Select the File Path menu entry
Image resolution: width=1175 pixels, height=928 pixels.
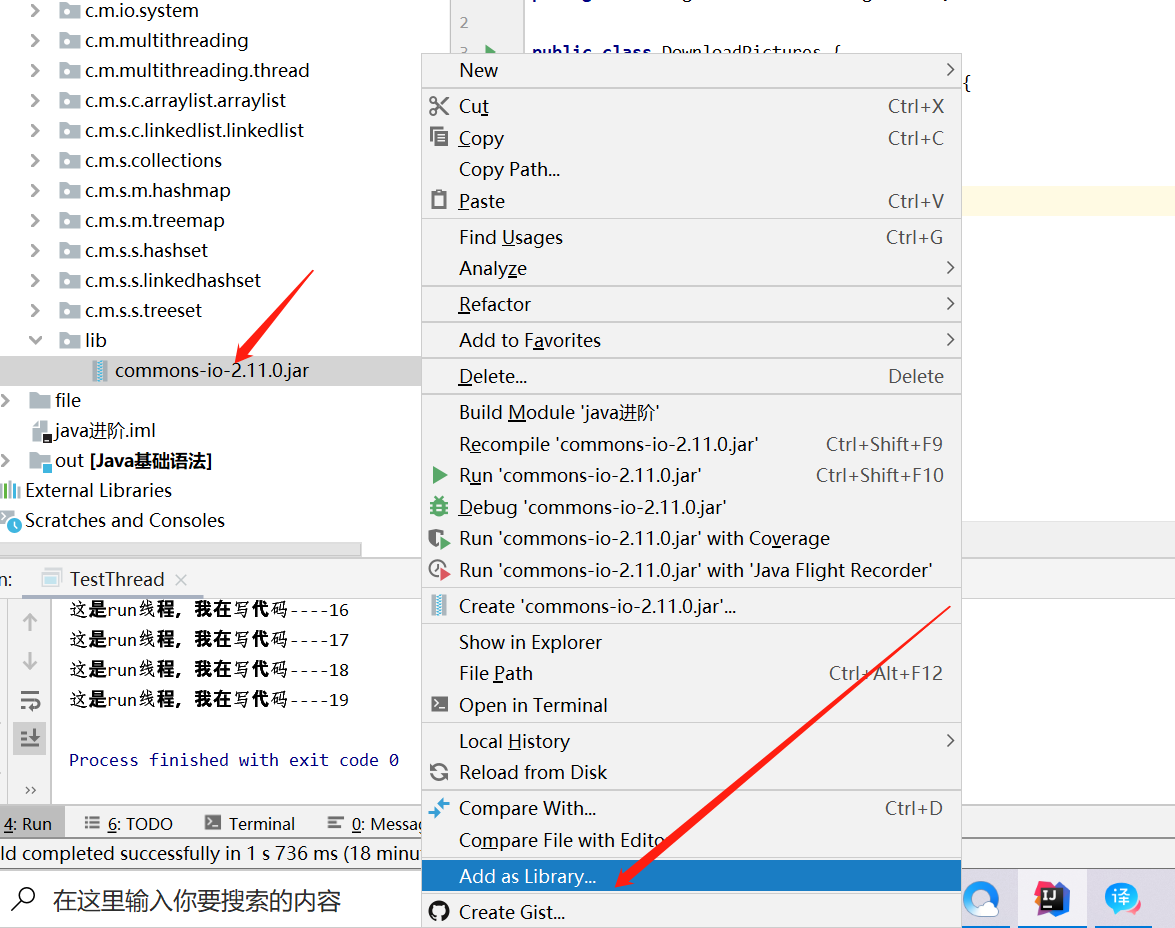(691, 673)
